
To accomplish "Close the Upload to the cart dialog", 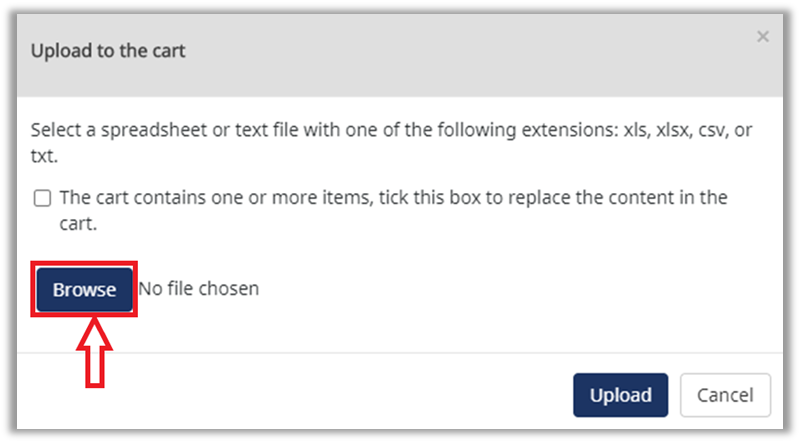I will (763, 37).
